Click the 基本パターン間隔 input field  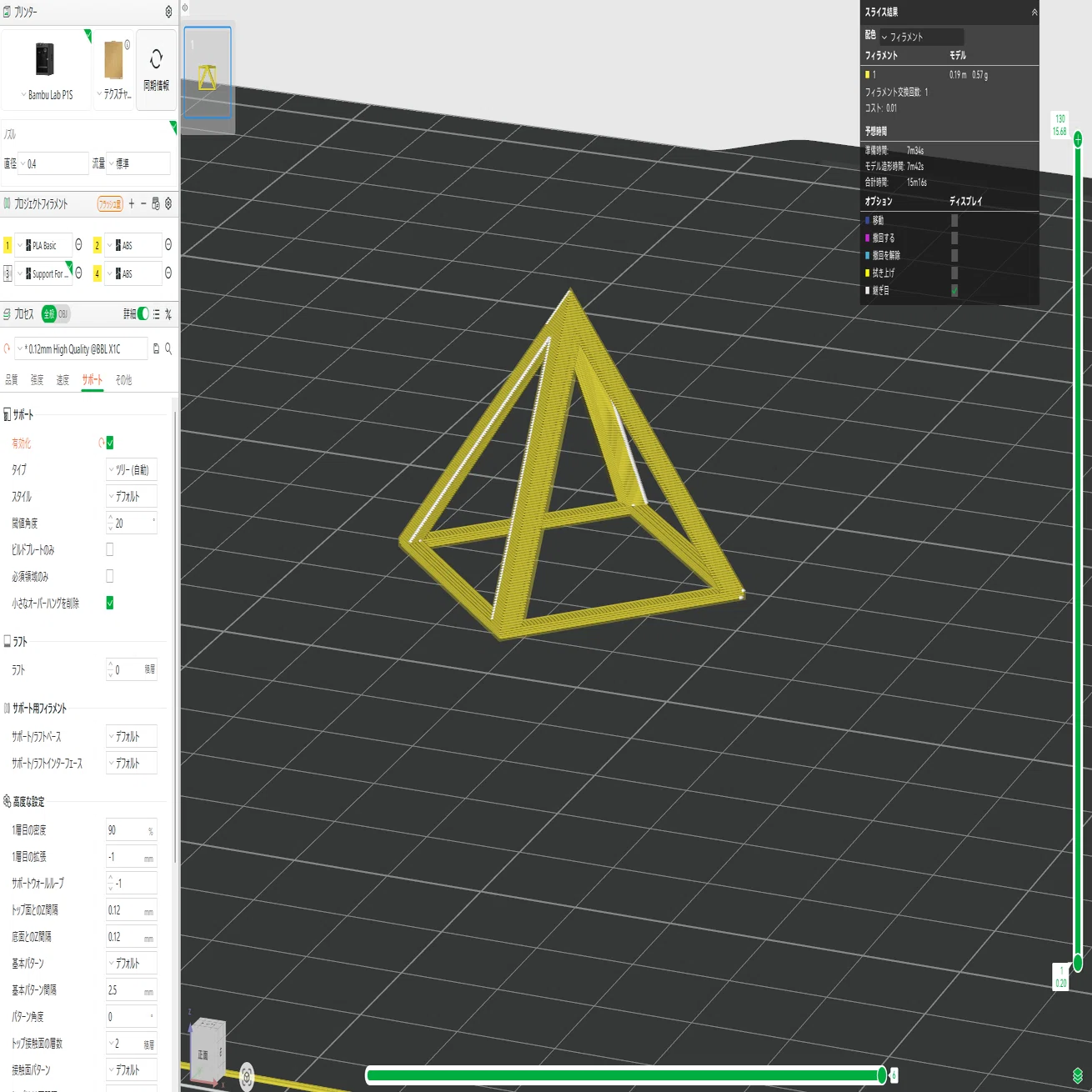(x=132, y=990)
